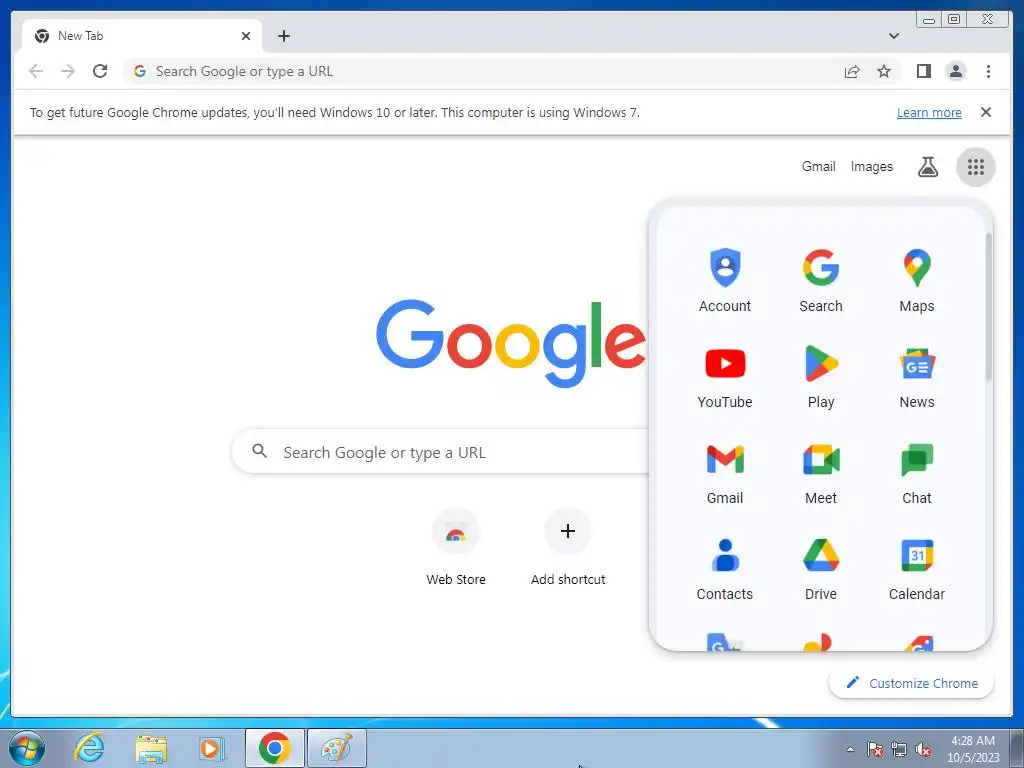Launch Google Meet app

click(821, 472)
